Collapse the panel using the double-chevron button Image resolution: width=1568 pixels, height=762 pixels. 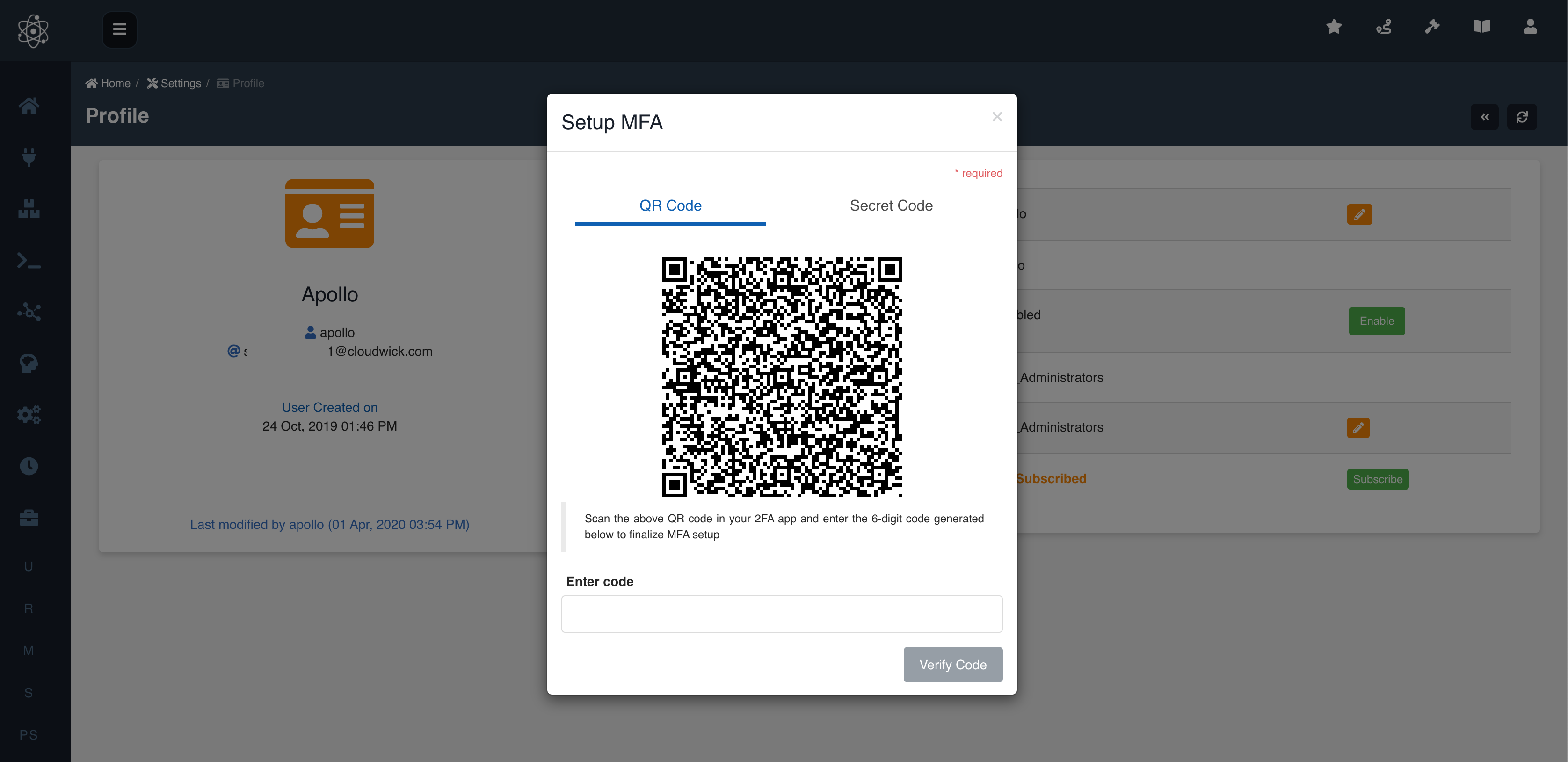pos(1485,117)
